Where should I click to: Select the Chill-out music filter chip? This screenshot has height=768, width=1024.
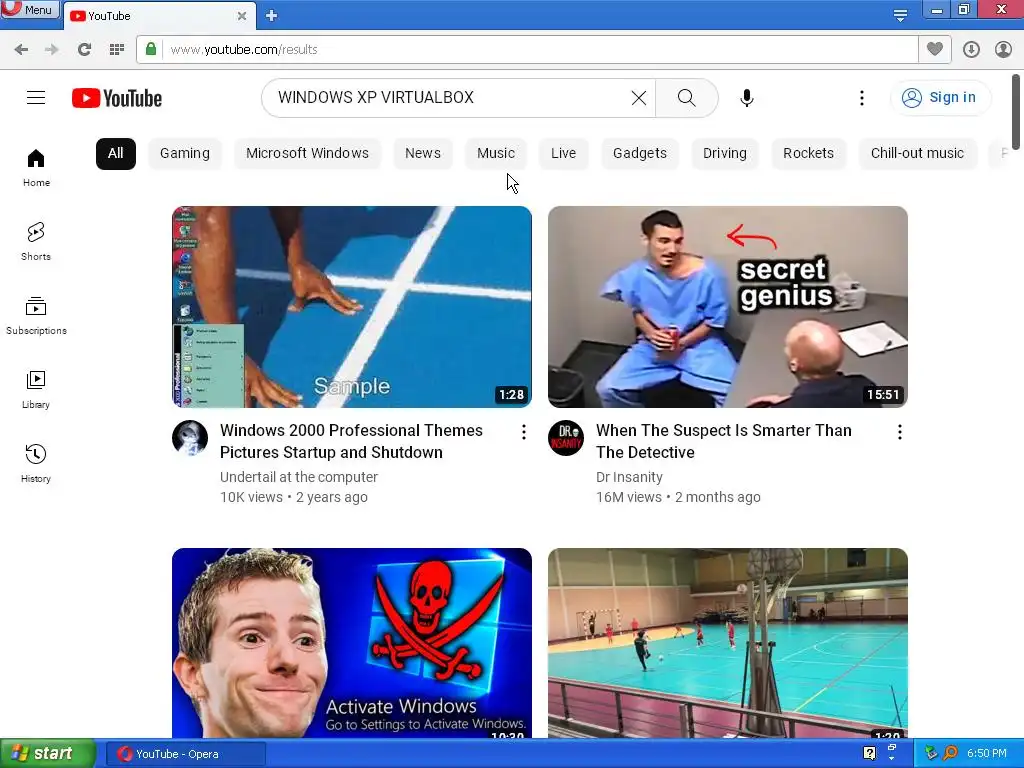(917, 153)
